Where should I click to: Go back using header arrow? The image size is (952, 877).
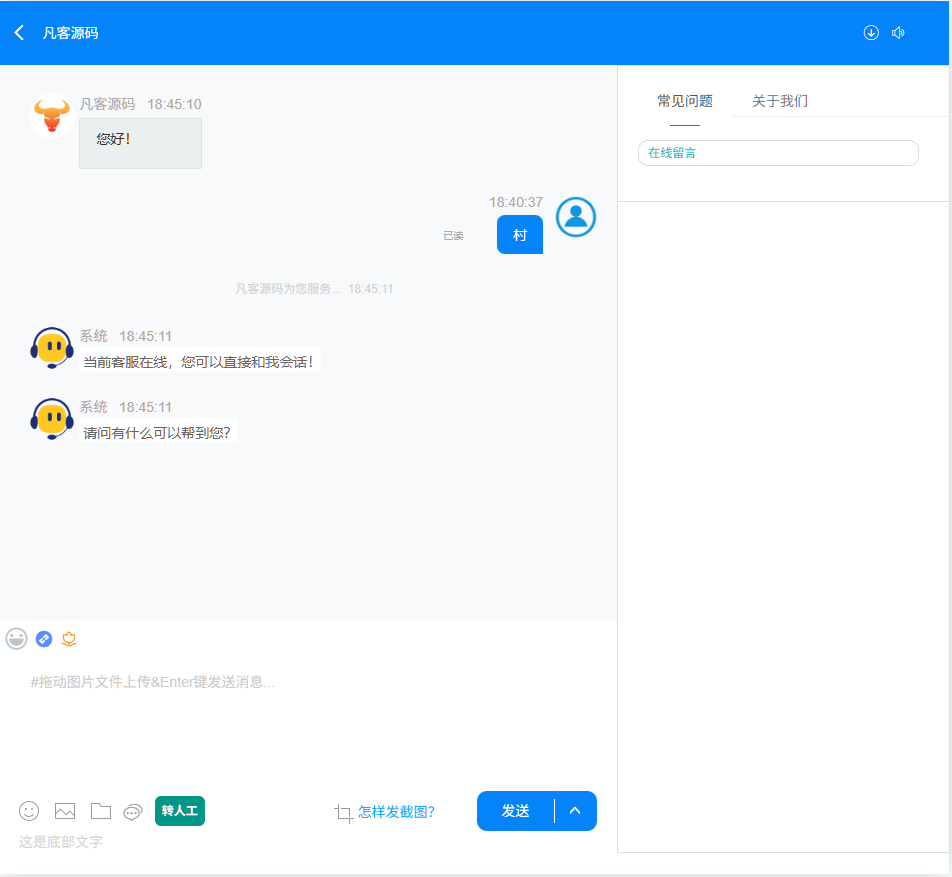(19, 33)
